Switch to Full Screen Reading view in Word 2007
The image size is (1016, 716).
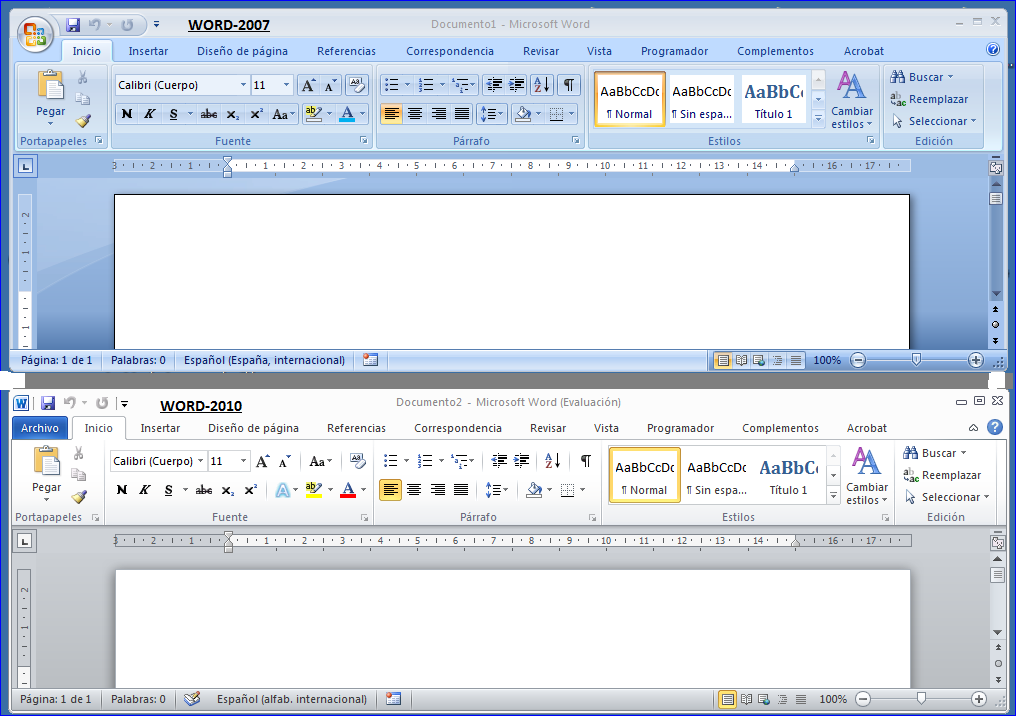point(741,360)
